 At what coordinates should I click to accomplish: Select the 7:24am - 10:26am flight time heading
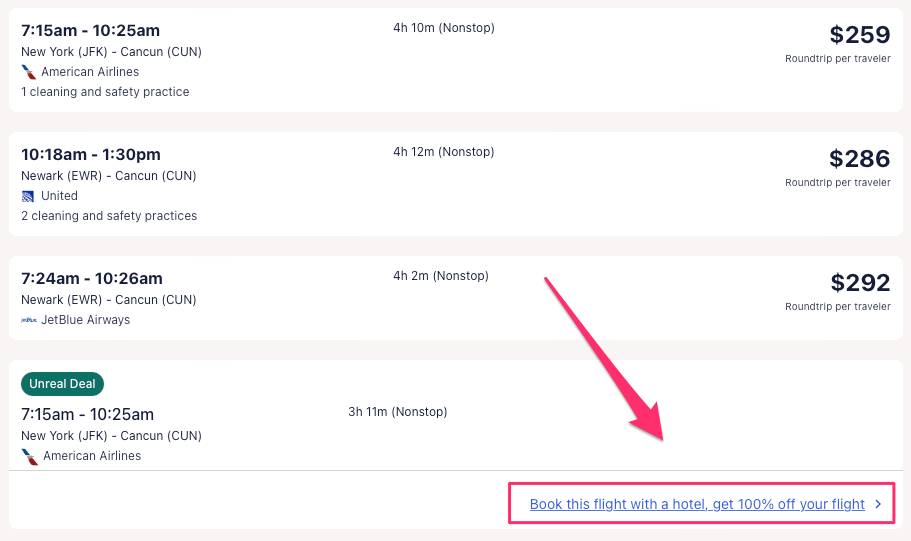click(92, 278)
